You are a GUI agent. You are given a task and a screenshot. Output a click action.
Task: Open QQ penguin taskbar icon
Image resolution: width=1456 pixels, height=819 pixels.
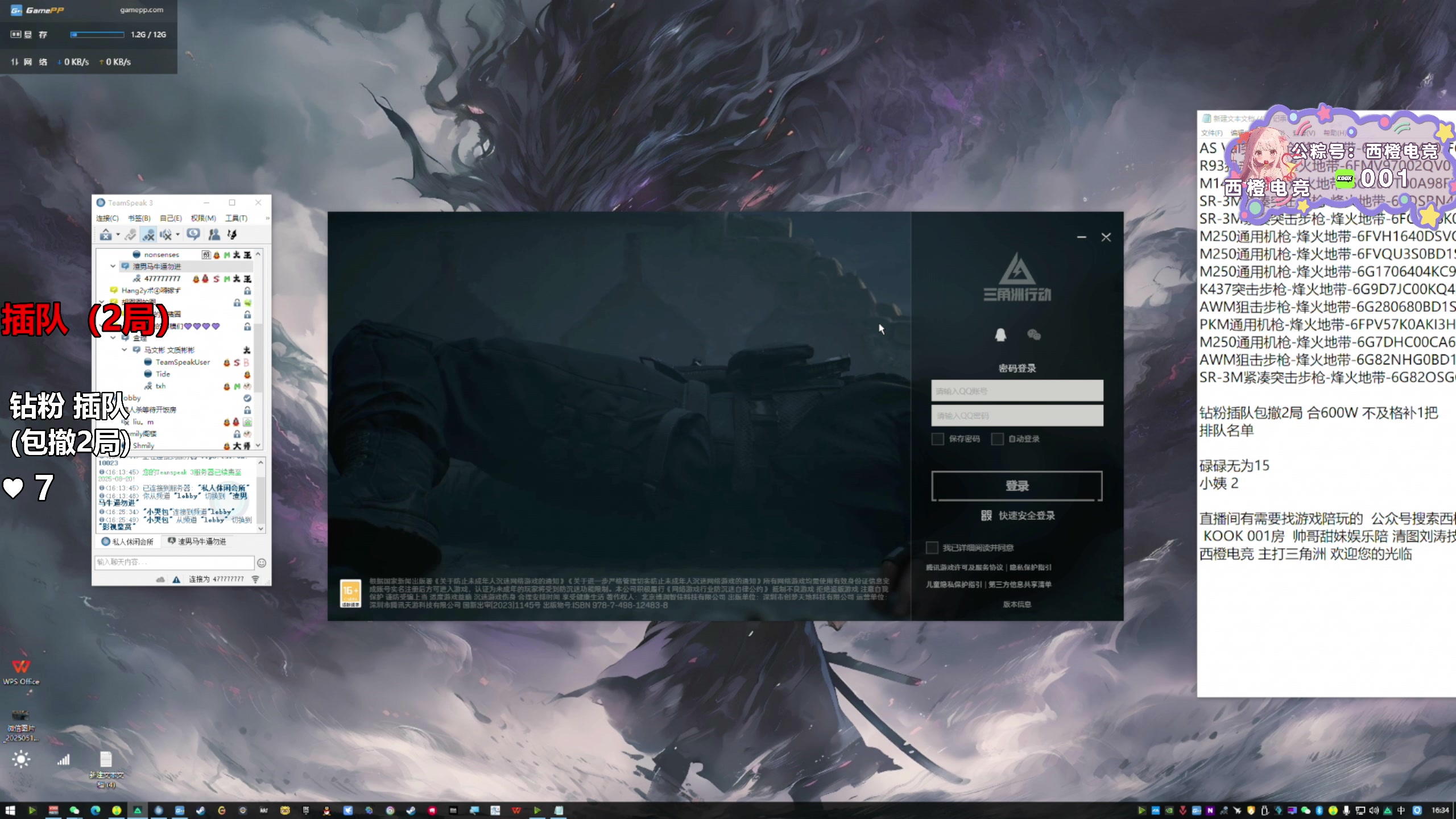point(326,810)
